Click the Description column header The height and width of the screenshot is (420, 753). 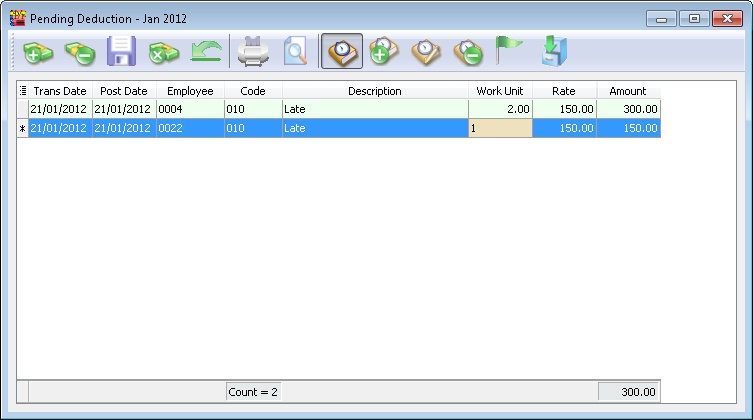[375, 91]
